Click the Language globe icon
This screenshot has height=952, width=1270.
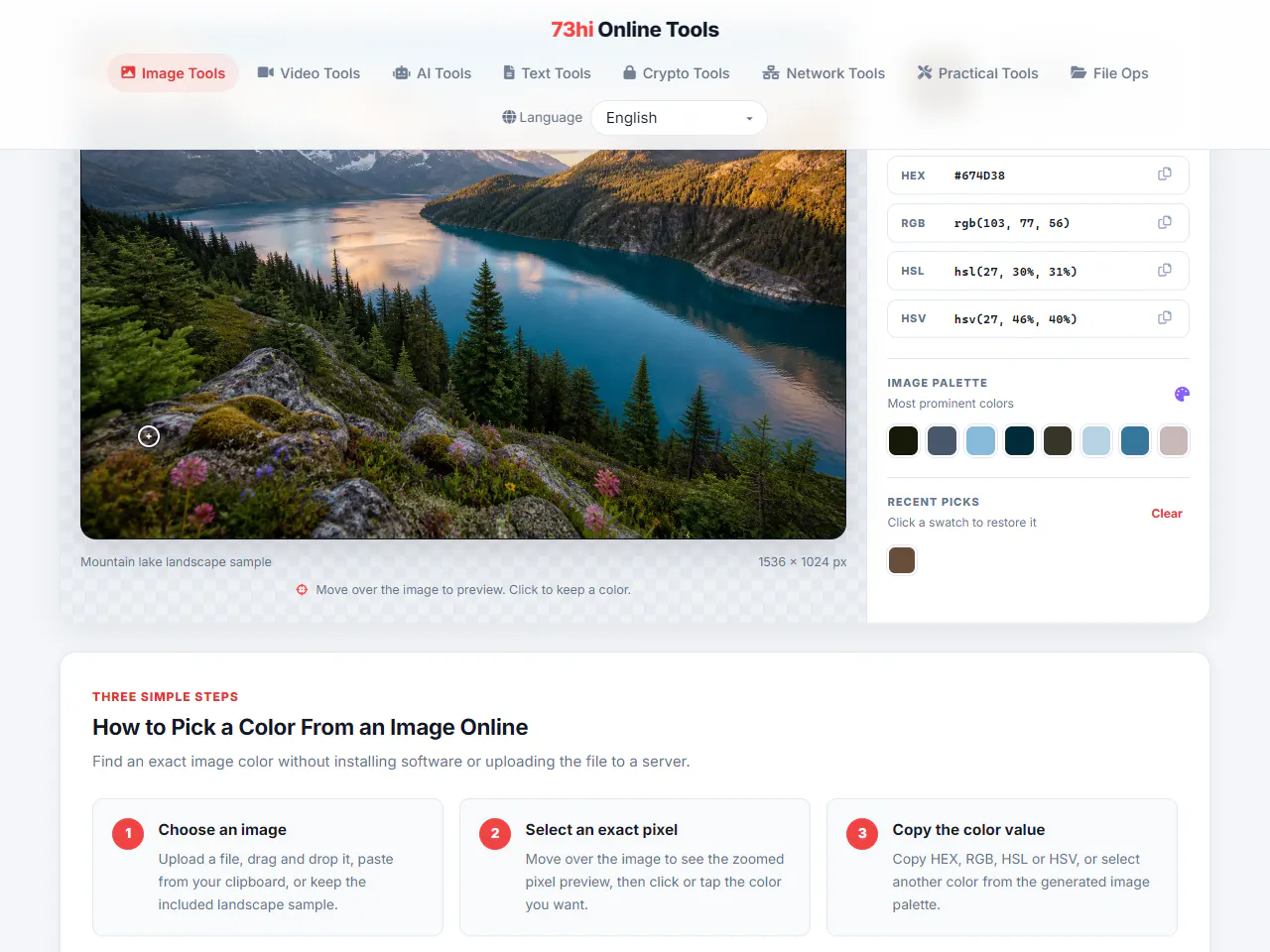509,117
